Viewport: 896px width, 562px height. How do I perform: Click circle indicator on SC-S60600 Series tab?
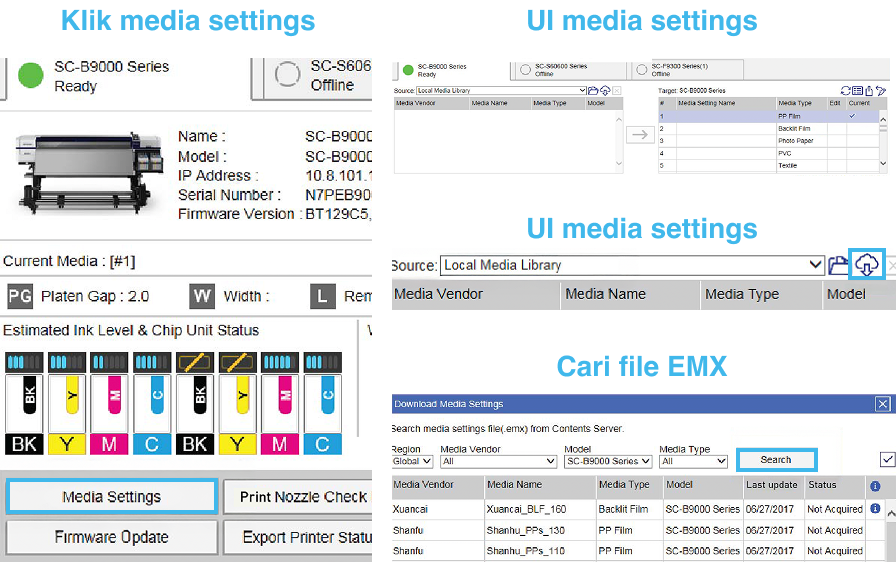(x=525, y=70)
